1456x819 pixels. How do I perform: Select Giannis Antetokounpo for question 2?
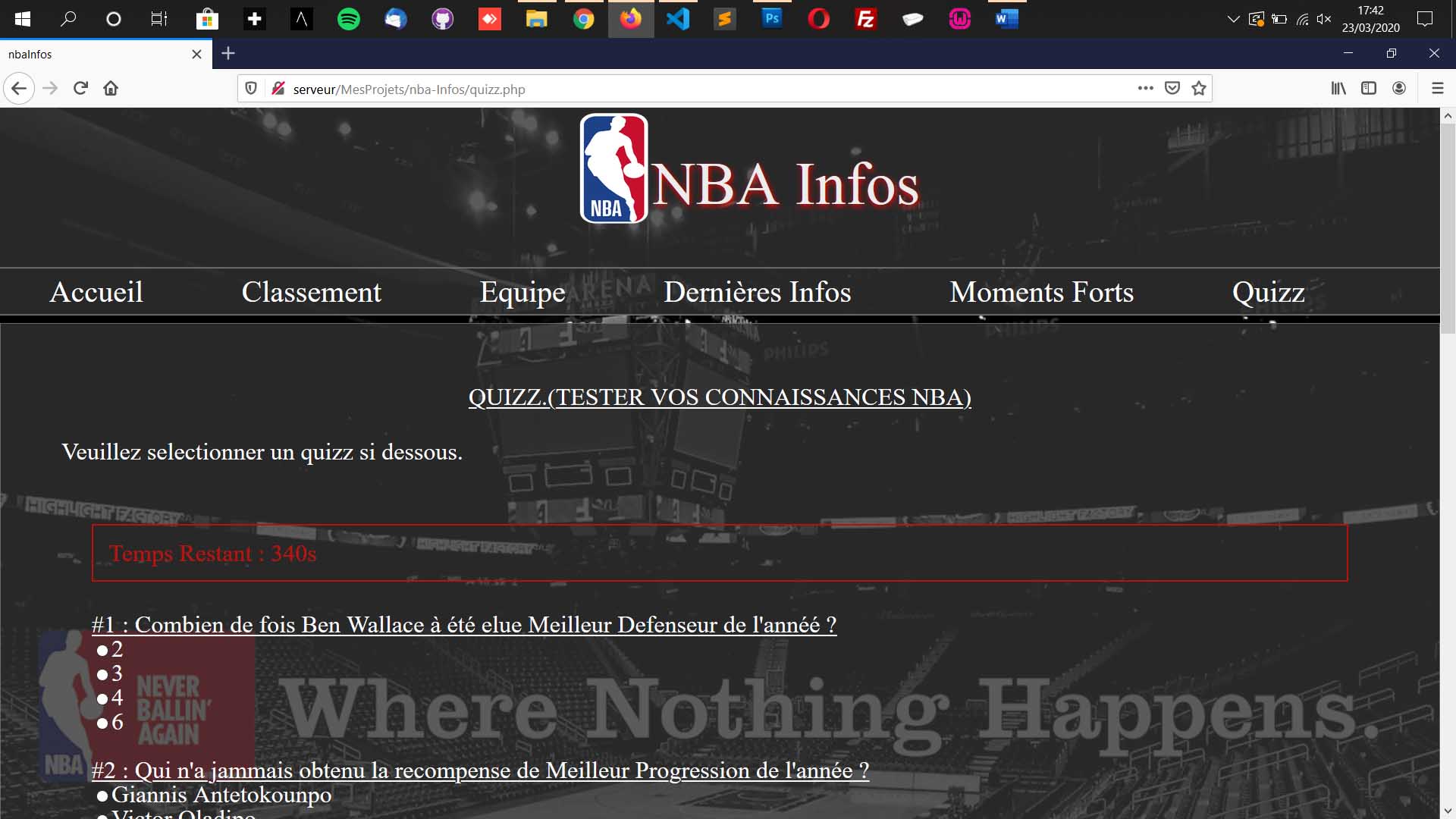click(101, 795)
